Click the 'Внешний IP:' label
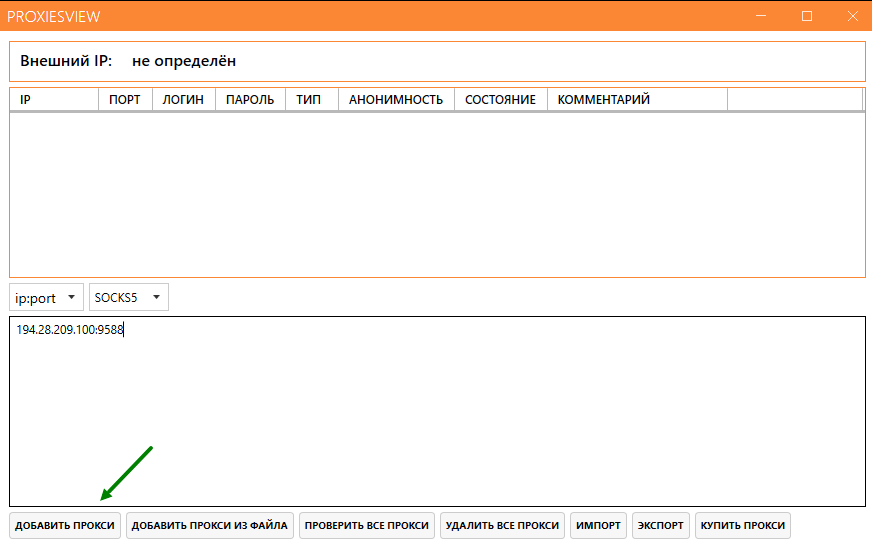Screen dimensions: 872x543 (x=66, y=61)
